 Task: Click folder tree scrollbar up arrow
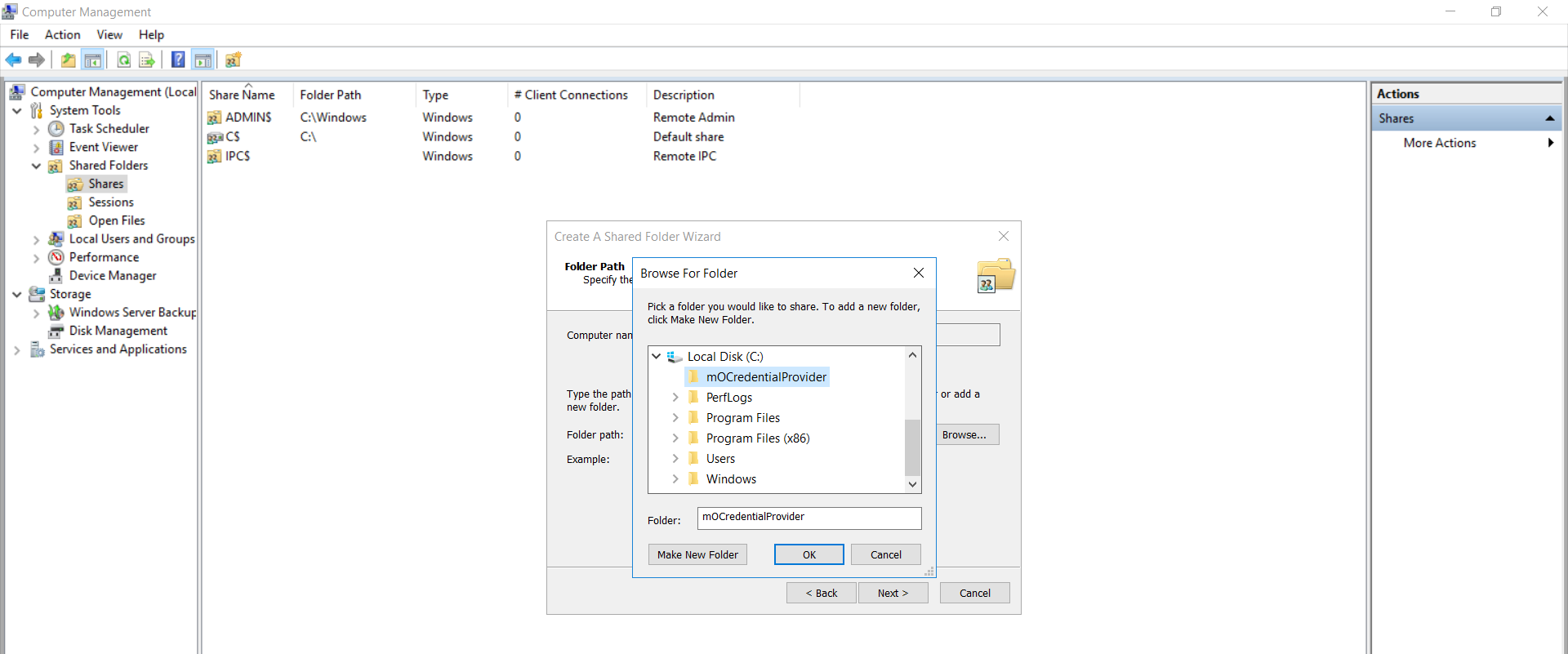[913, 355]
